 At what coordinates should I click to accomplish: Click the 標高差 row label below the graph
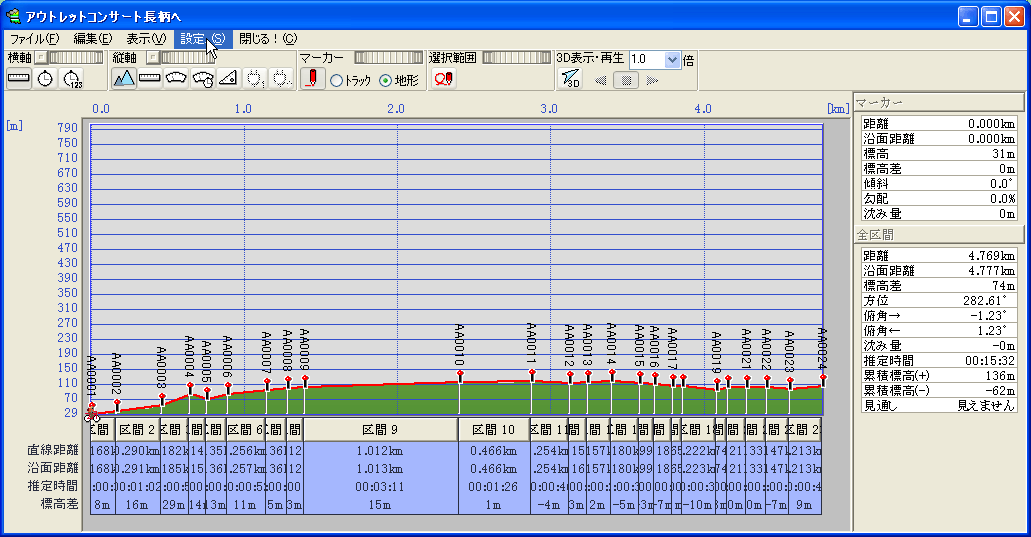[59, 504]
